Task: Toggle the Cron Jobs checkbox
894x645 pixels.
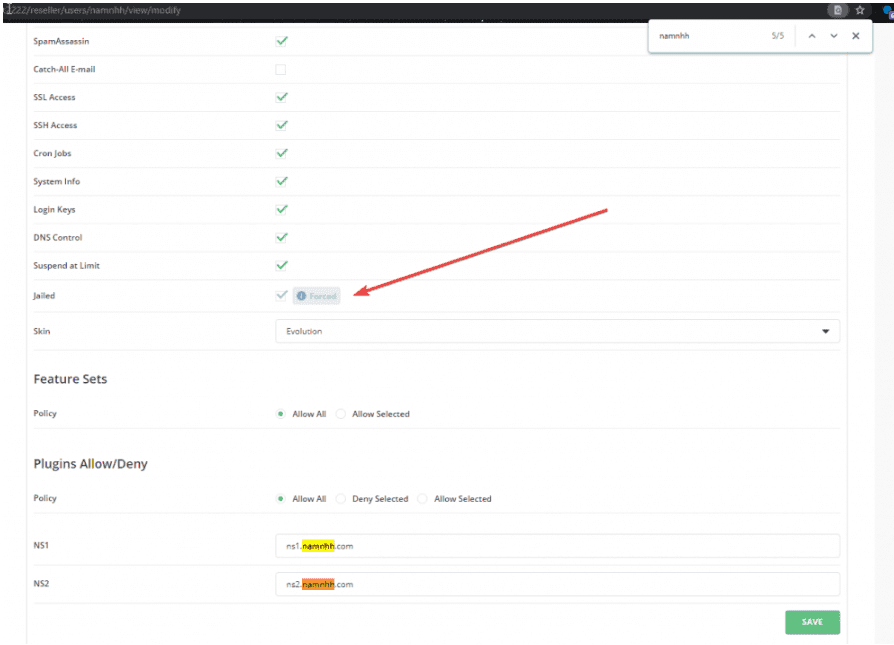Action: [281, 154]
